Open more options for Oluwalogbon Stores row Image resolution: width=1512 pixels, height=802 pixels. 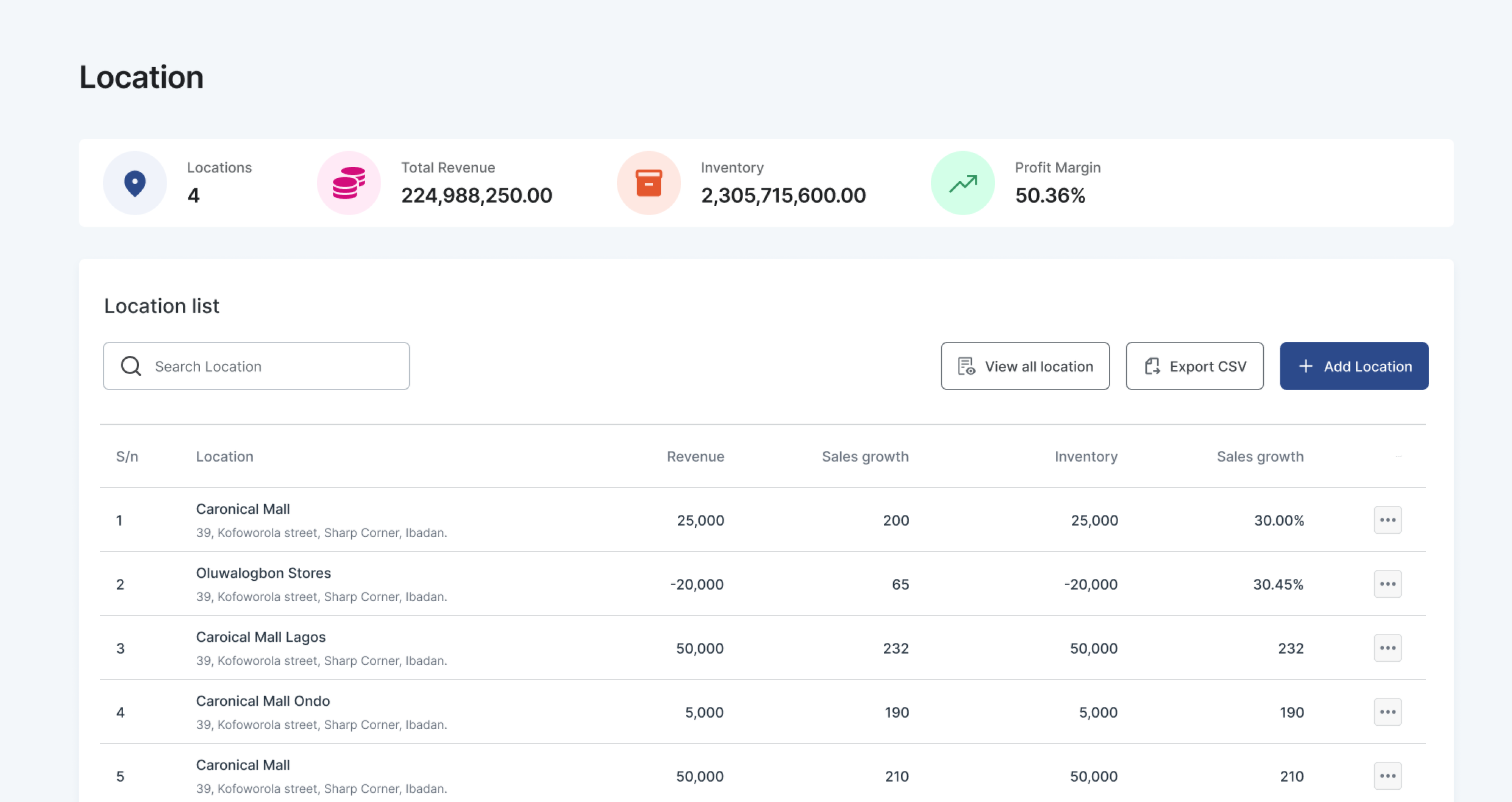(x=1387, y=584)
